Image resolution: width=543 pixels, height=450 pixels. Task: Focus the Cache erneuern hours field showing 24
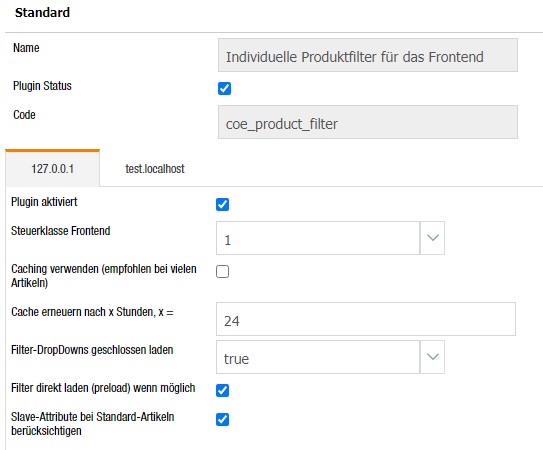(x=366, y=319)
